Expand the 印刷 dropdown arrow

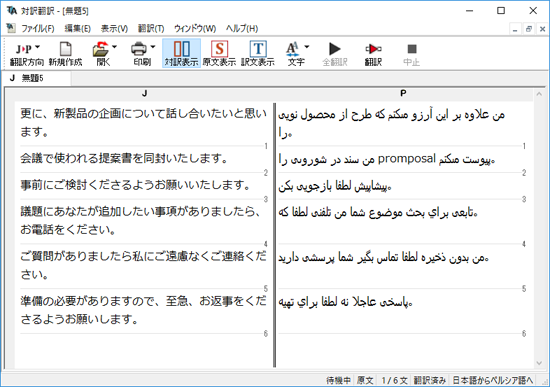pyautogui.click(x=153, y=47)
